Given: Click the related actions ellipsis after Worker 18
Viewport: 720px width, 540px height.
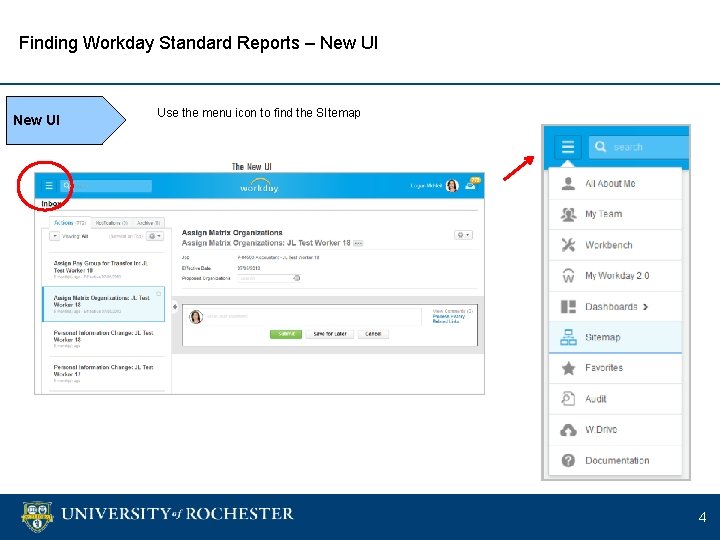Looking at the screenshot, I should tap(358, 243).
